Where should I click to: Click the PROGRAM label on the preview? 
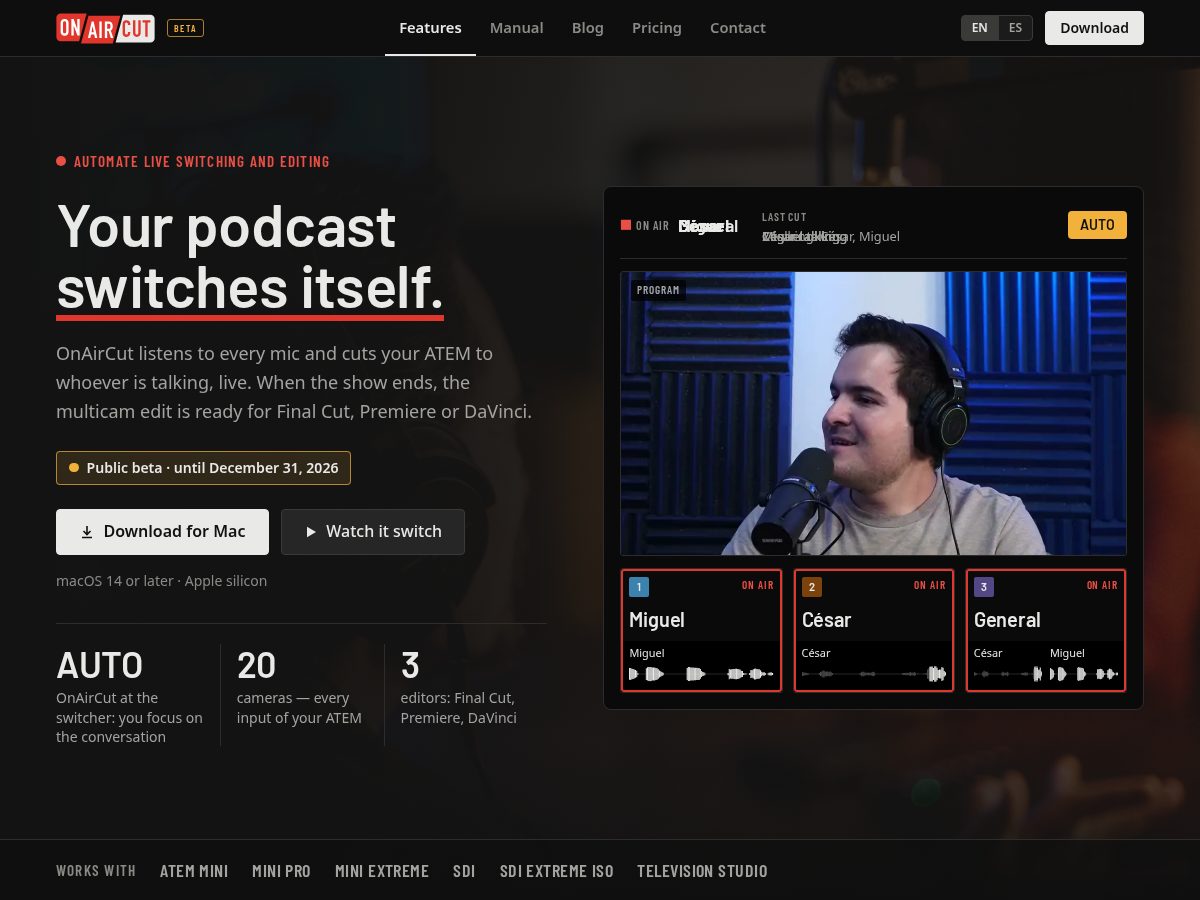pos(658,290)
